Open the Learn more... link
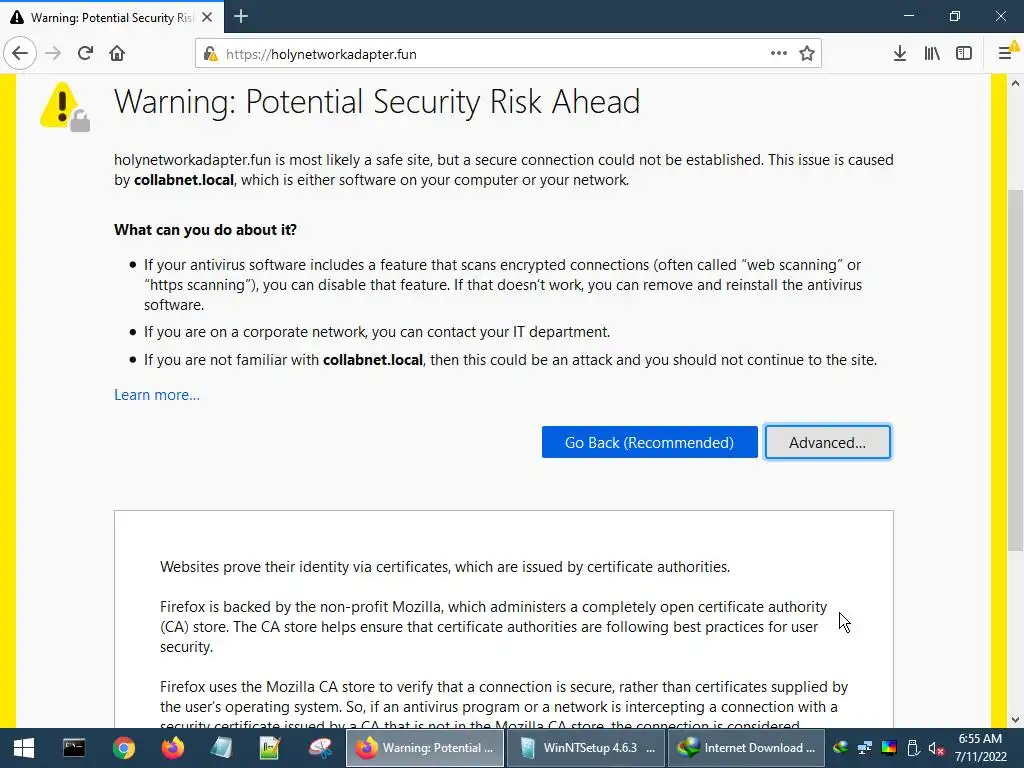Viewport: 1024px width, 768px height. [x=157, y=395]
